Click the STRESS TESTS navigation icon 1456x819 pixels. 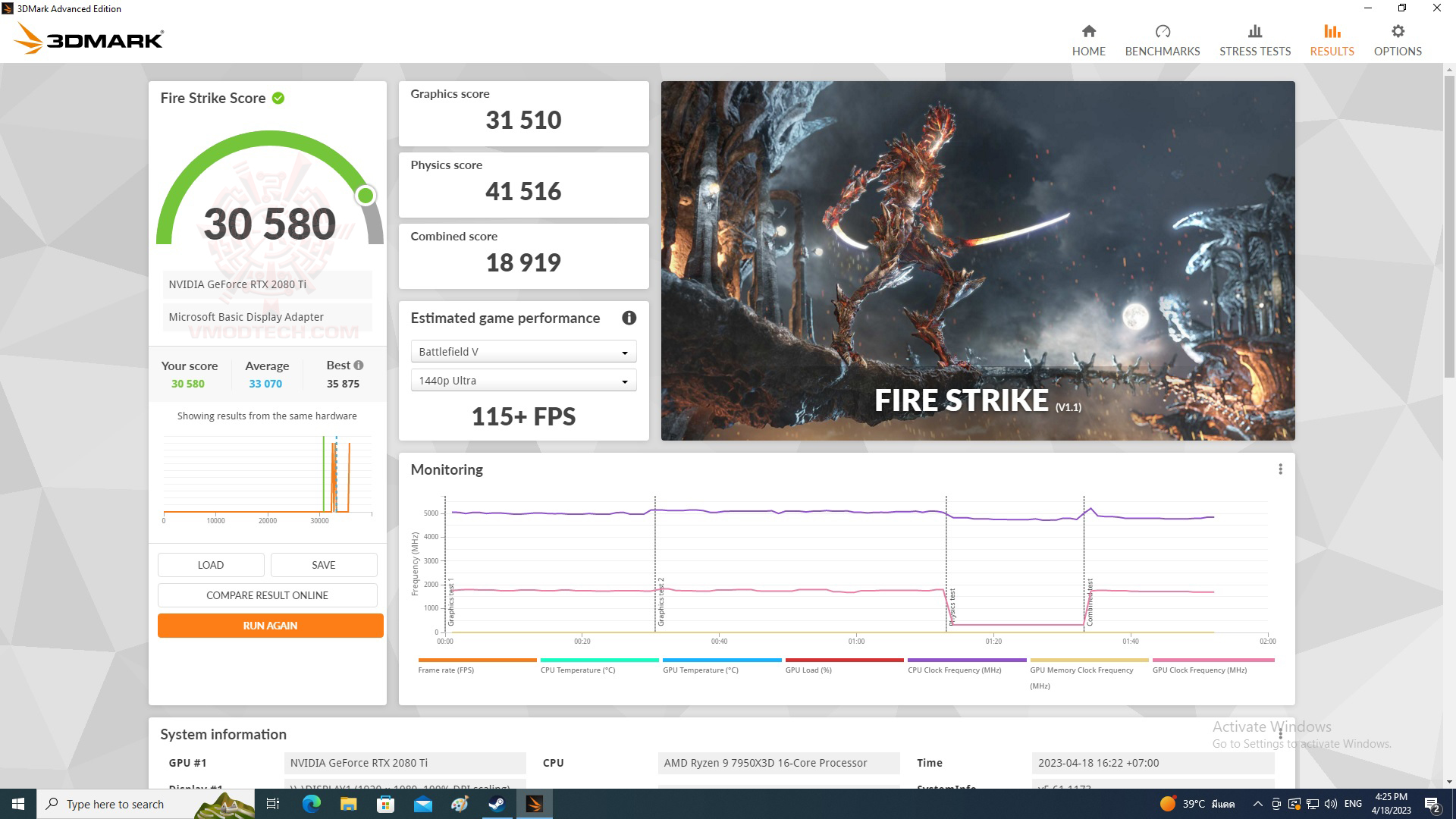1256,32
